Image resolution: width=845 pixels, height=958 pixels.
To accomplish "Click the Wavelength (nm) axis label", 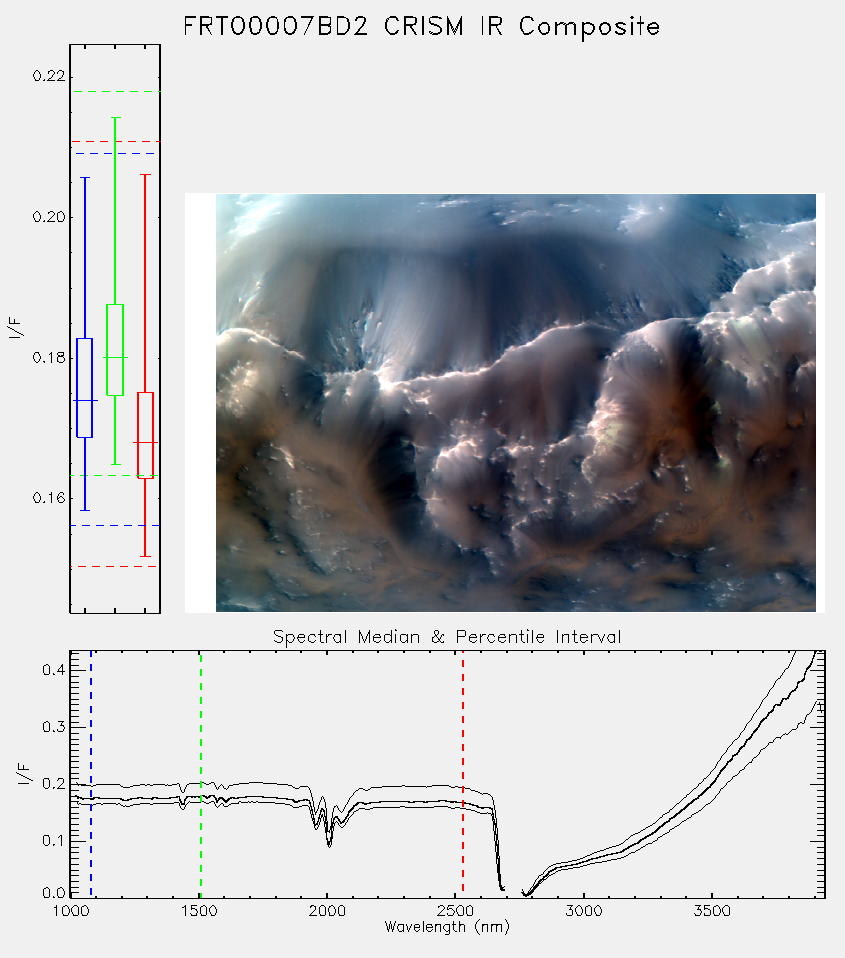I will [x=447, y=927].
